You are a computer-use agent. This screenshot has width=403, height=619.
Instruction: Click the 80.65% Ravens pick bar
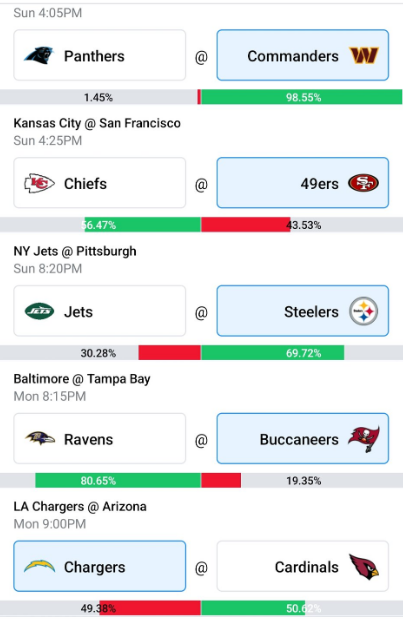tap(118, 480)
